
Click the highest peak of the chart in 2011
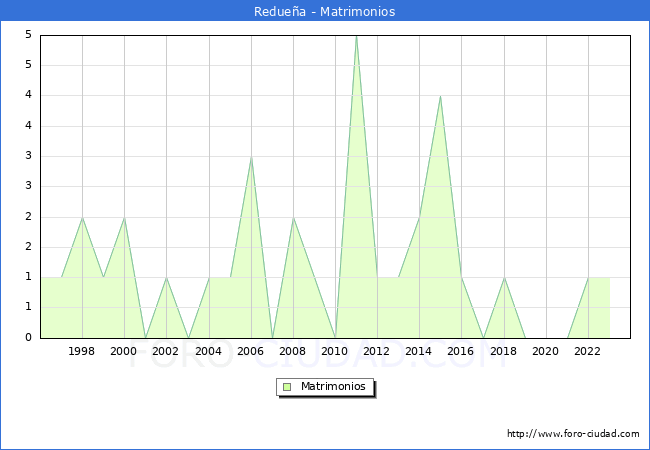point(356,37)
